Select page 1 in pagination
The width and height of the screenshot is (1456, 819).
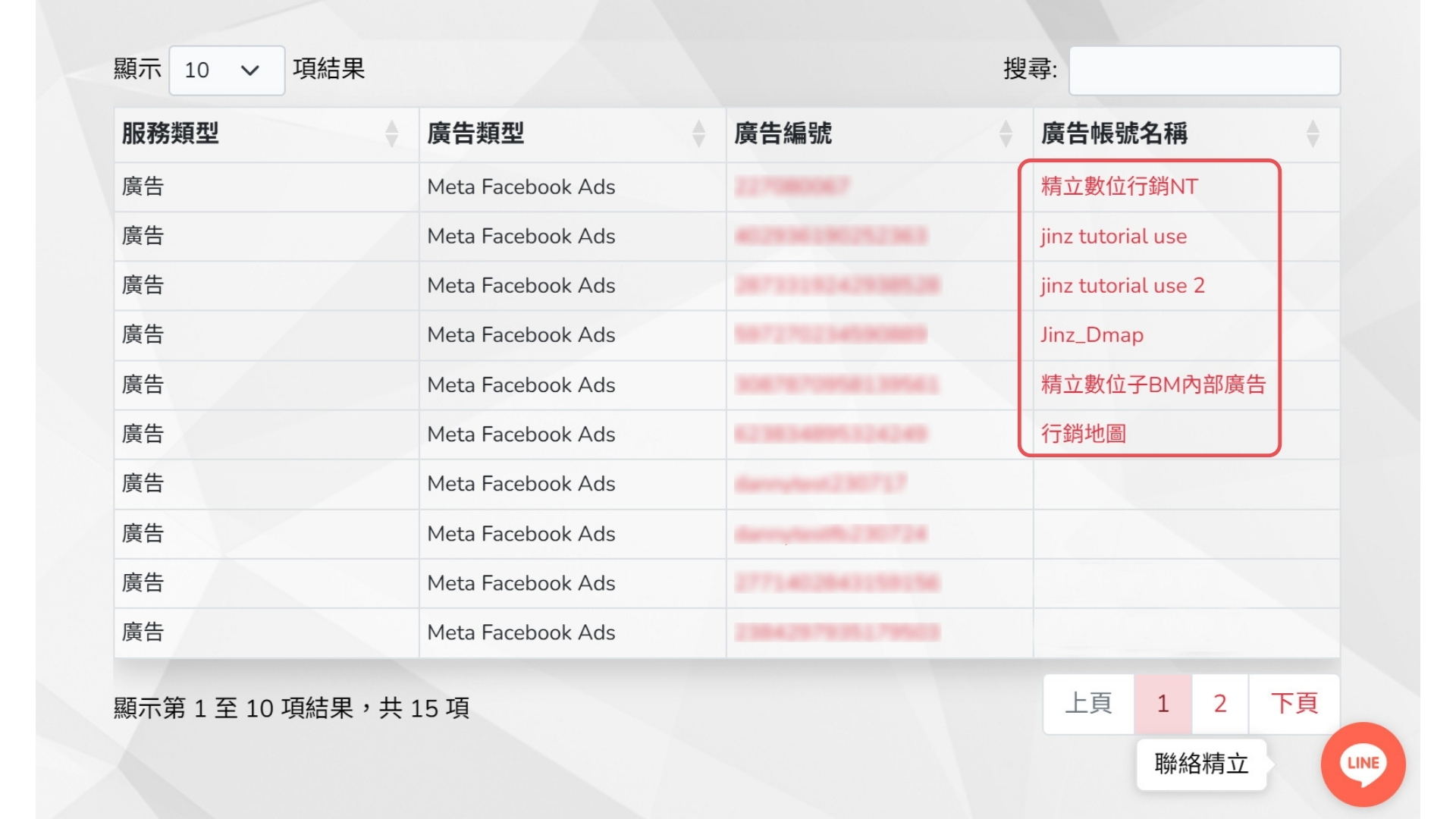(1163, 704)
